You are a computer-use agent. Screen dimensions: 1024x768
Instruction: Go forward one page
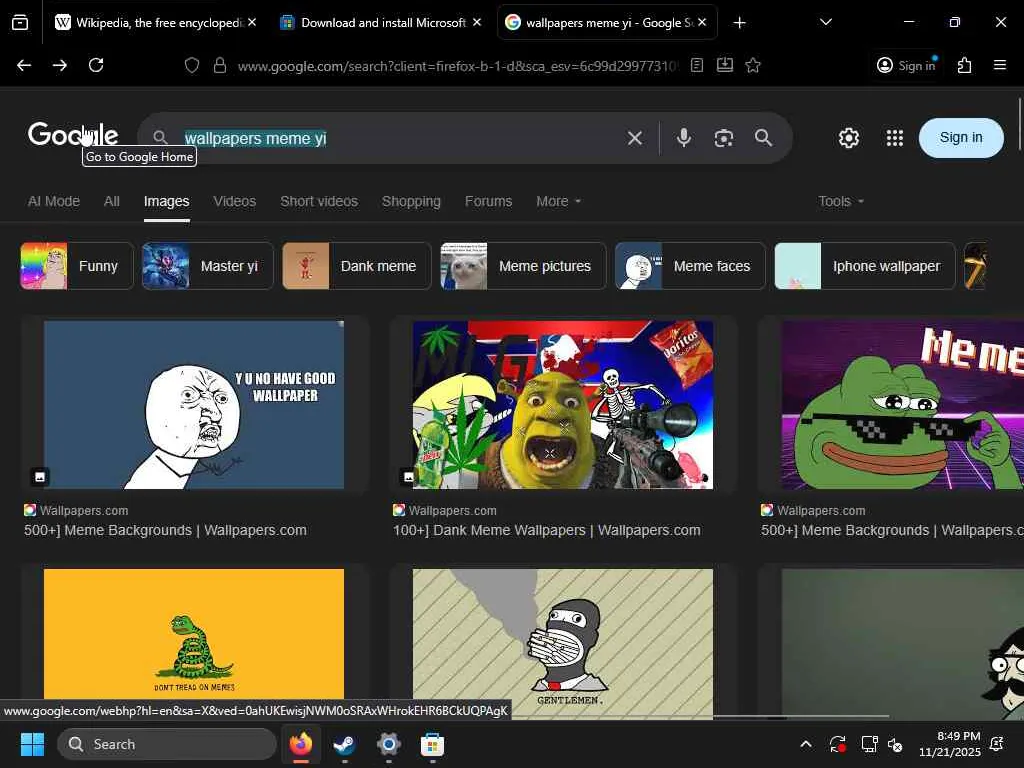tap(59, 65)
